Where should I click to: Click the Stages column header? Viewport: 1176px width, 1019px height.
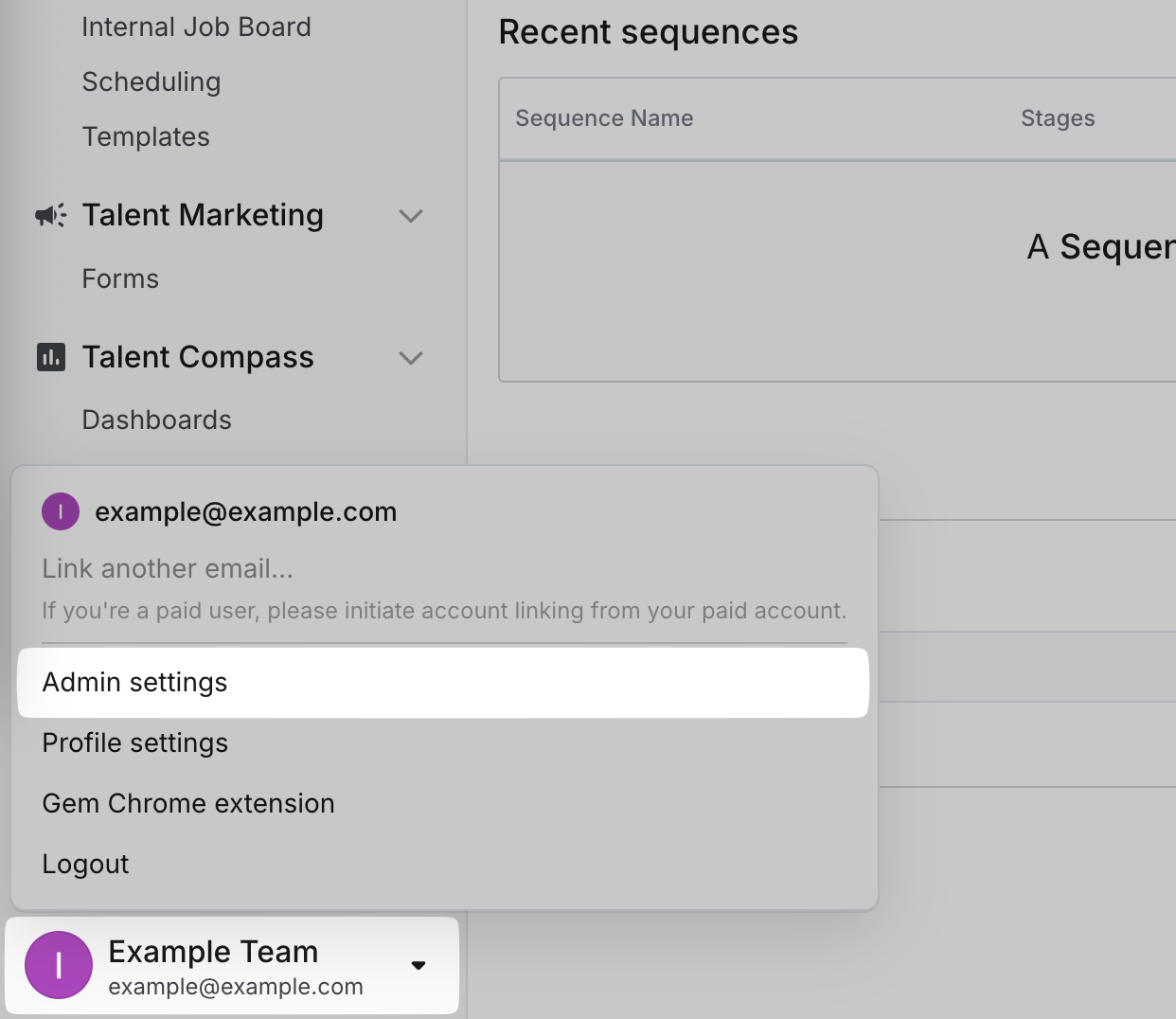1058,118
